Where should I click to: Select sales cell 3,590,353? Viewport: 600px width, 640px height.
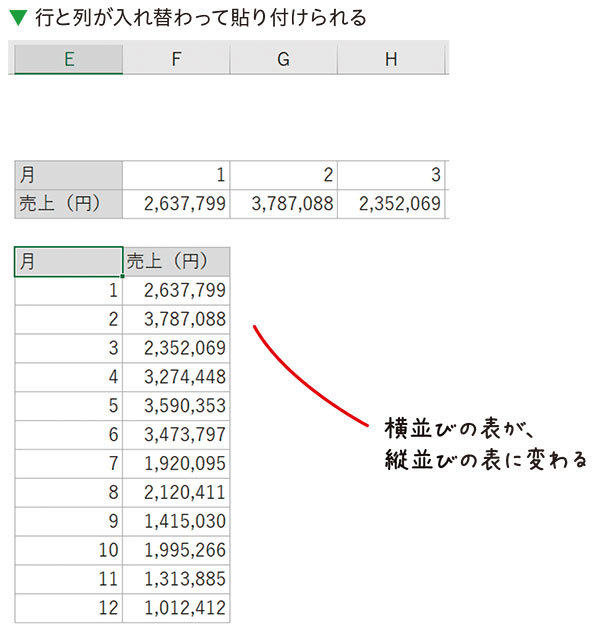(x=176, y=406)
